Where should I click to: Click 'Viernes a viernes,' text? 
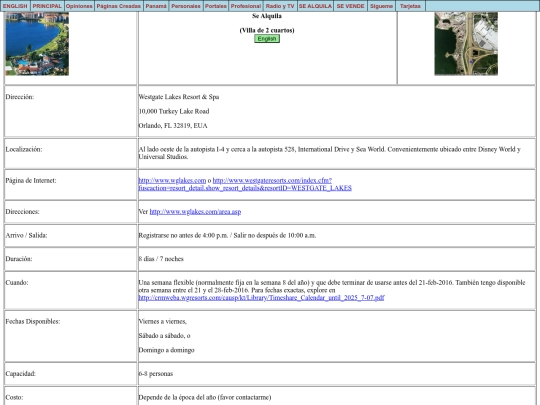click(163, 322)
